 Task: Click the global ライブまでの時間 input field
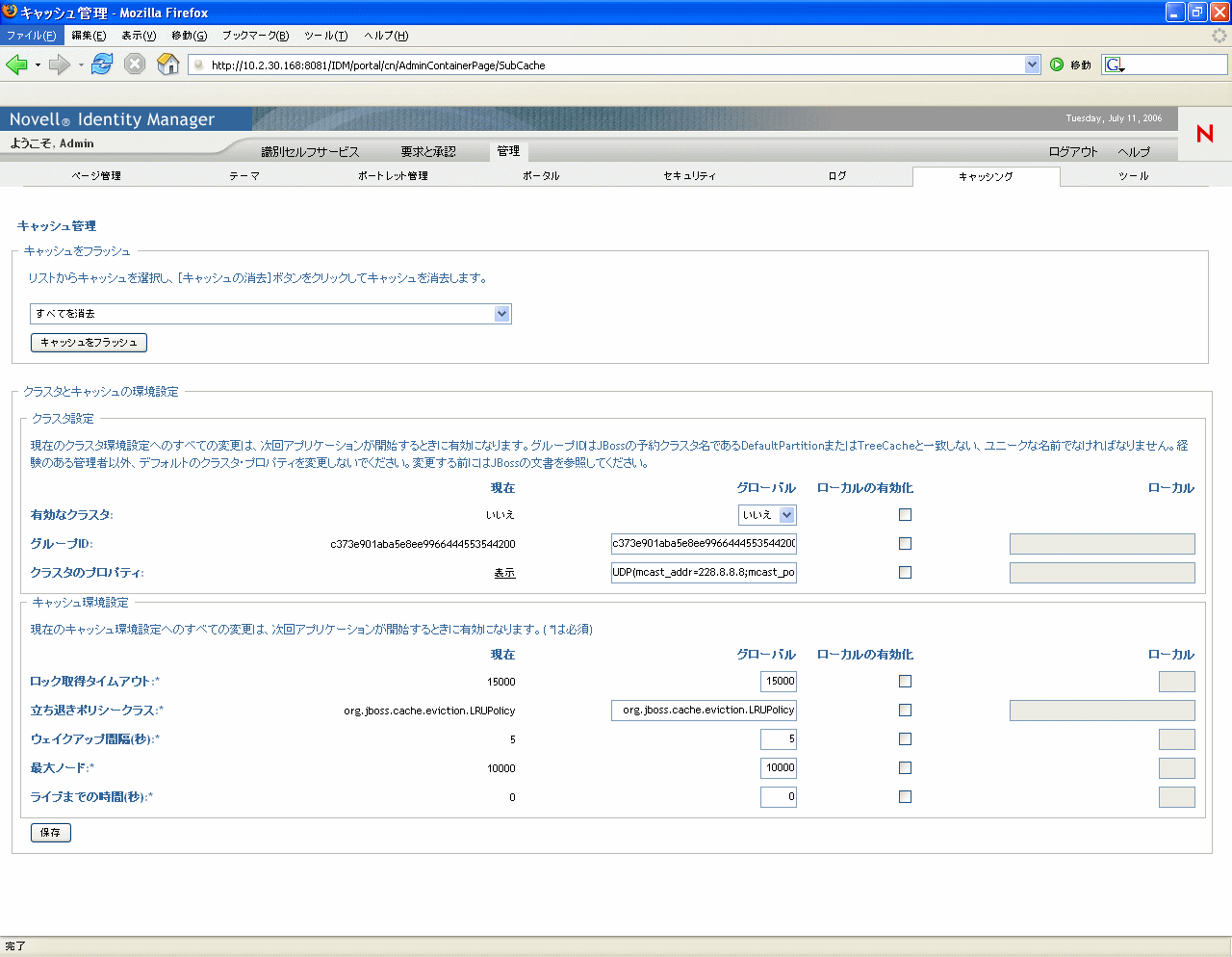pos(779,797)
